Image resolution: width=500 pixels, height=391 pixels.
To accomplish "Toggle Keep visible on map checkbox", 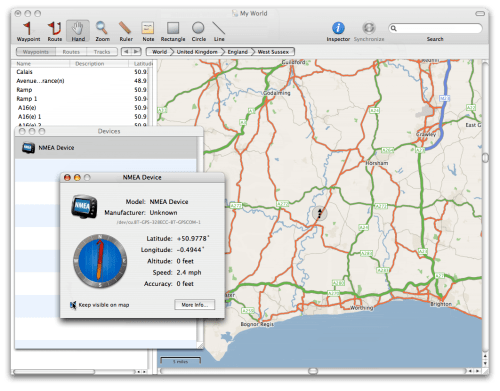I will click(73, 305).
